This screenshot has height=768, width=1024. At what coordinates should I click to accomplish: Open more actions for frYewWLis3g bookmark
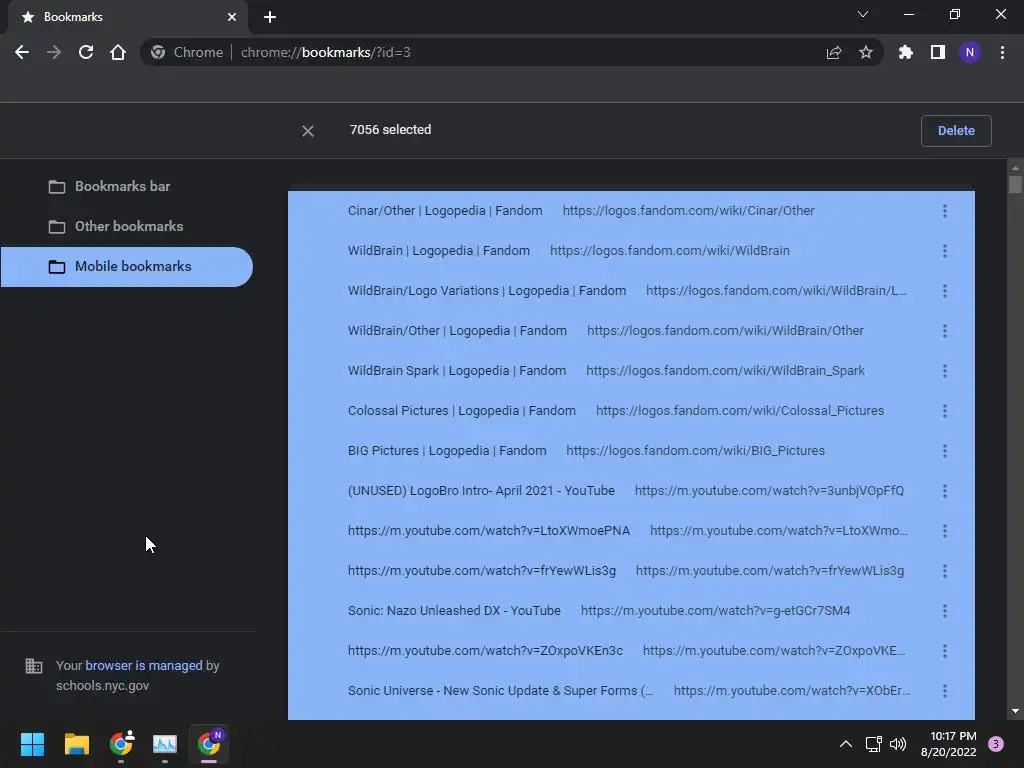point(944,571)
